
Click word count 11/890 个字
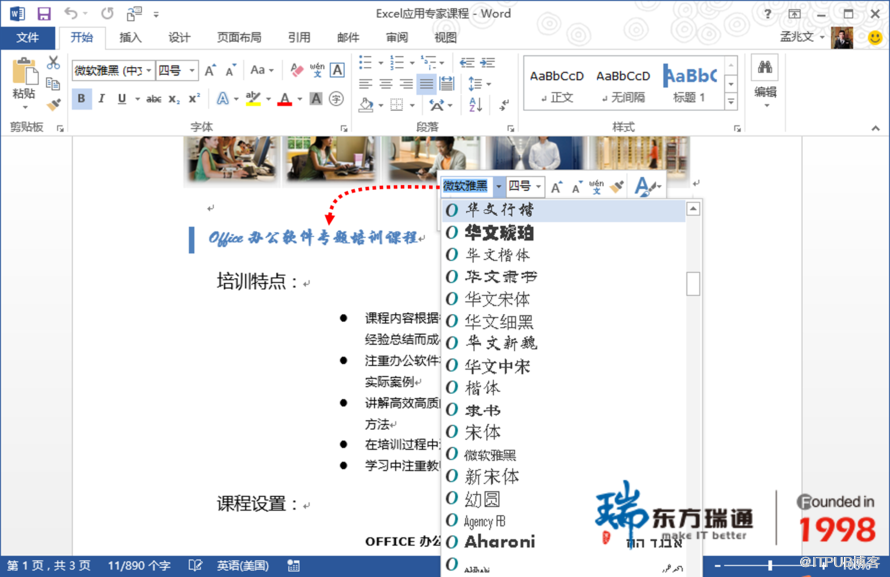(x=139, y=566)
